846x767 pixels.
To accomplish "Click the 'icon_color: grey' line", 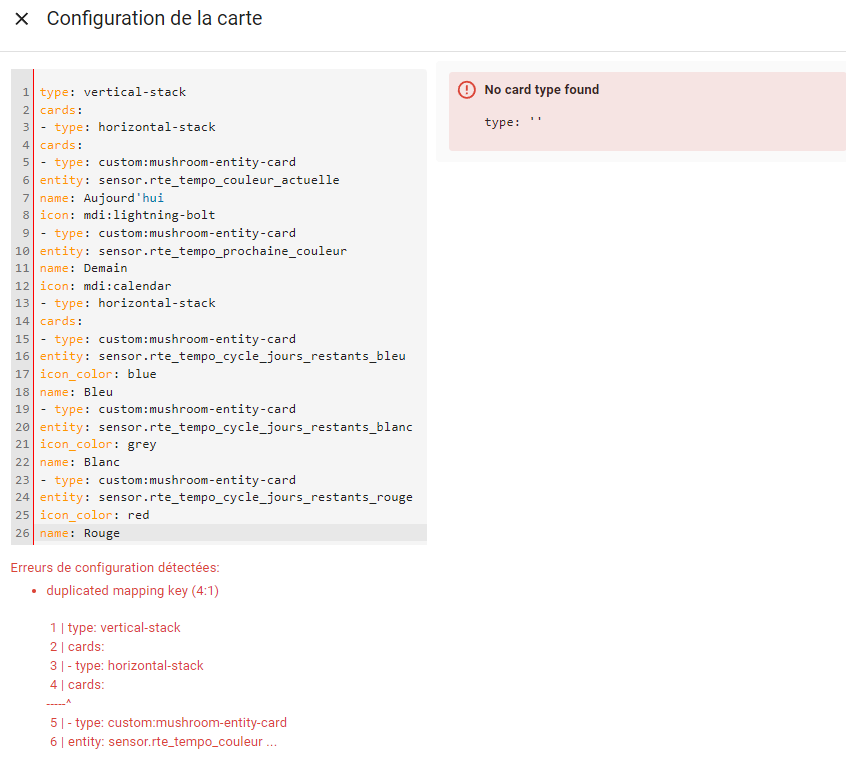I will coord(98,444).
